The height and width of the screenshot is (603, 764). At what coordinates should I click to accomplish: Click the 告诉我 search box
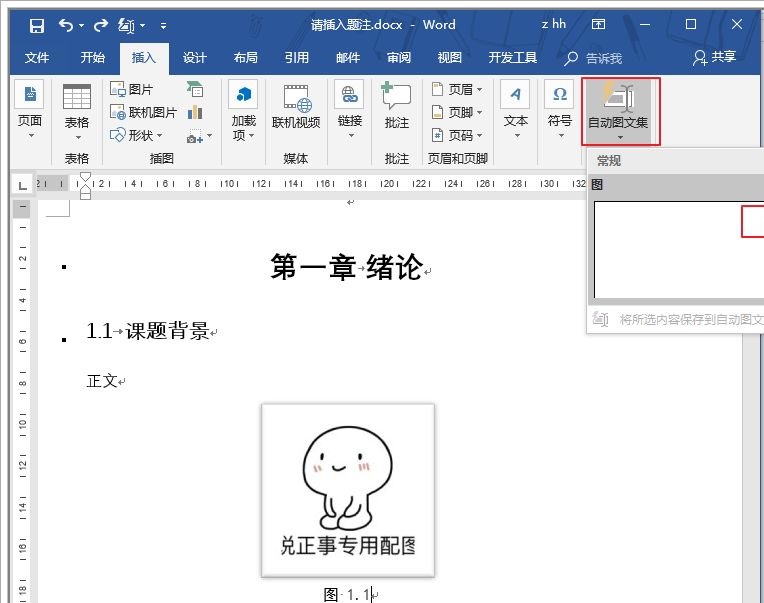pyautogui.click(x=594, y=58)
